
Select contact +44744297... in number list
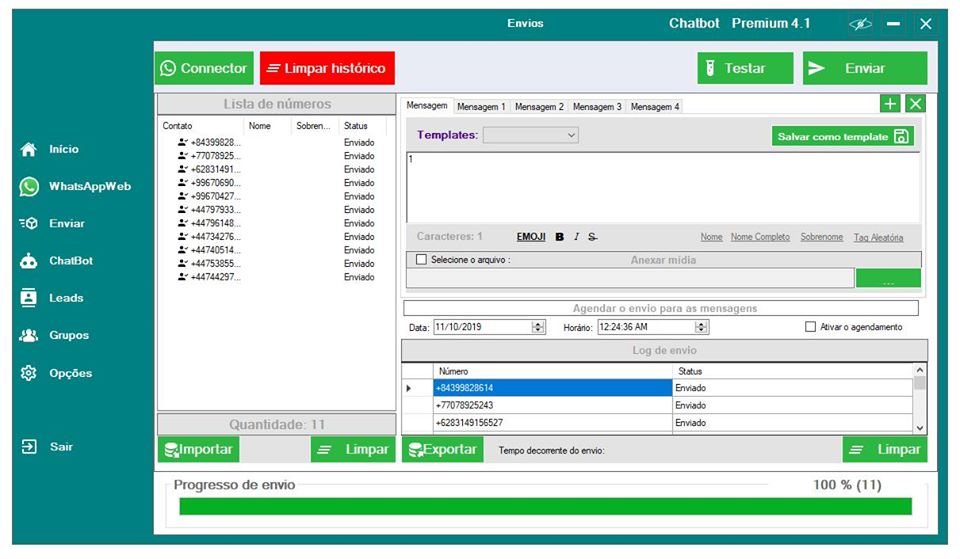[209, 277]
